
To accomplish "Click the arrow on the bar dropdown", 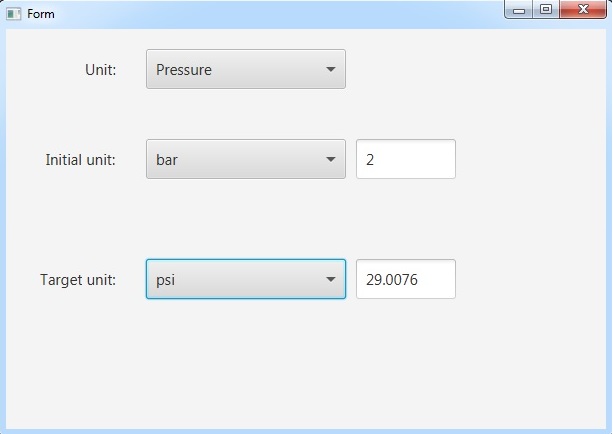I will tap(331, 160).
